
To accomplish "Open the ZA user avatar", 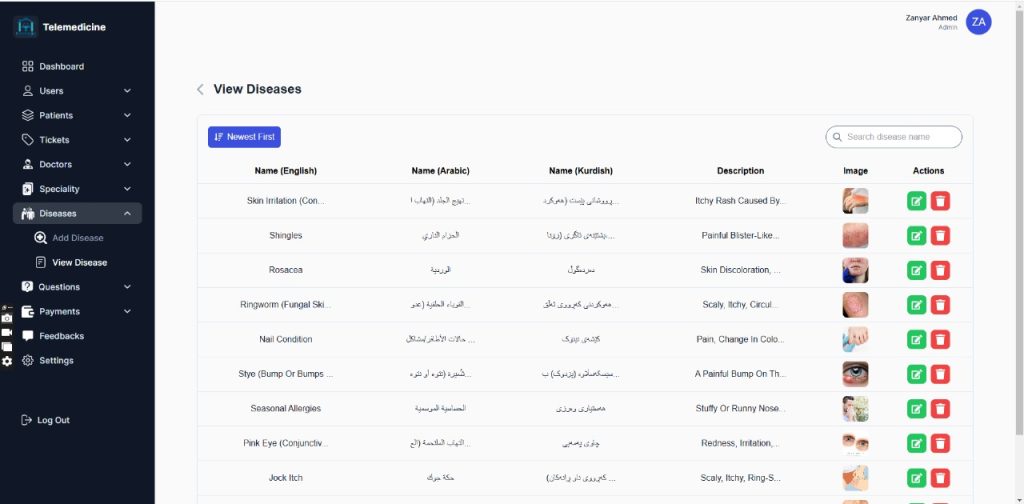I will [978, 22].
